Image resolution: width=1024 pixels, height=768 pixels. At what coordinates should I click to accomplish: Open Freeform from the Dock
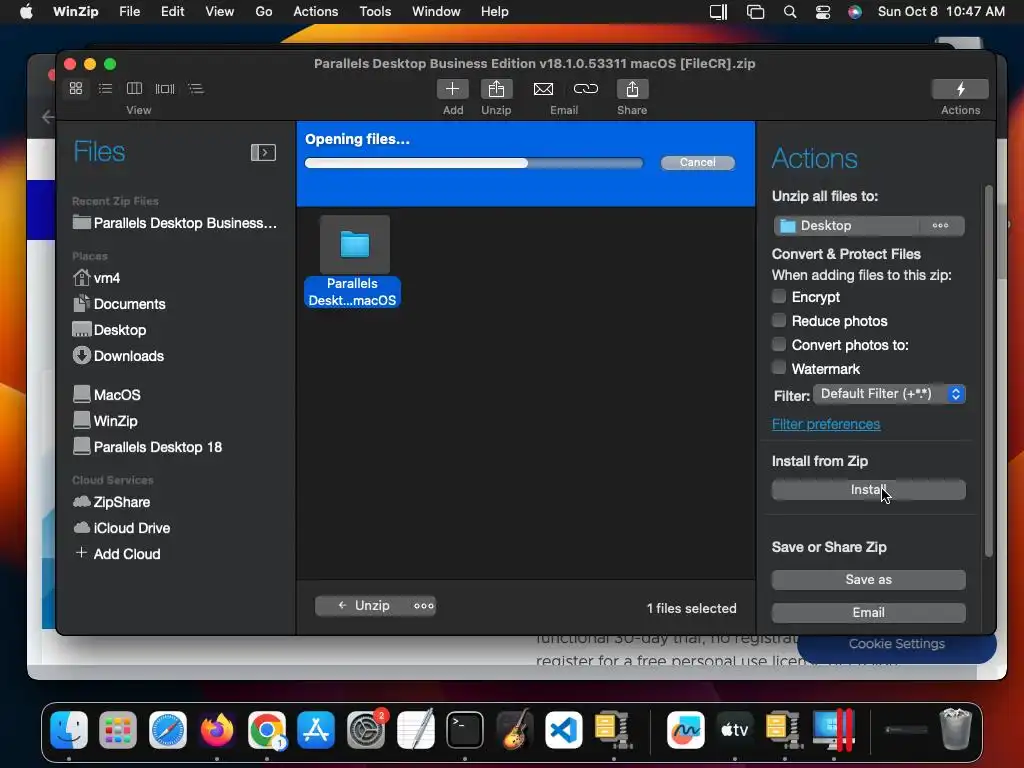(x=686, y=729)
